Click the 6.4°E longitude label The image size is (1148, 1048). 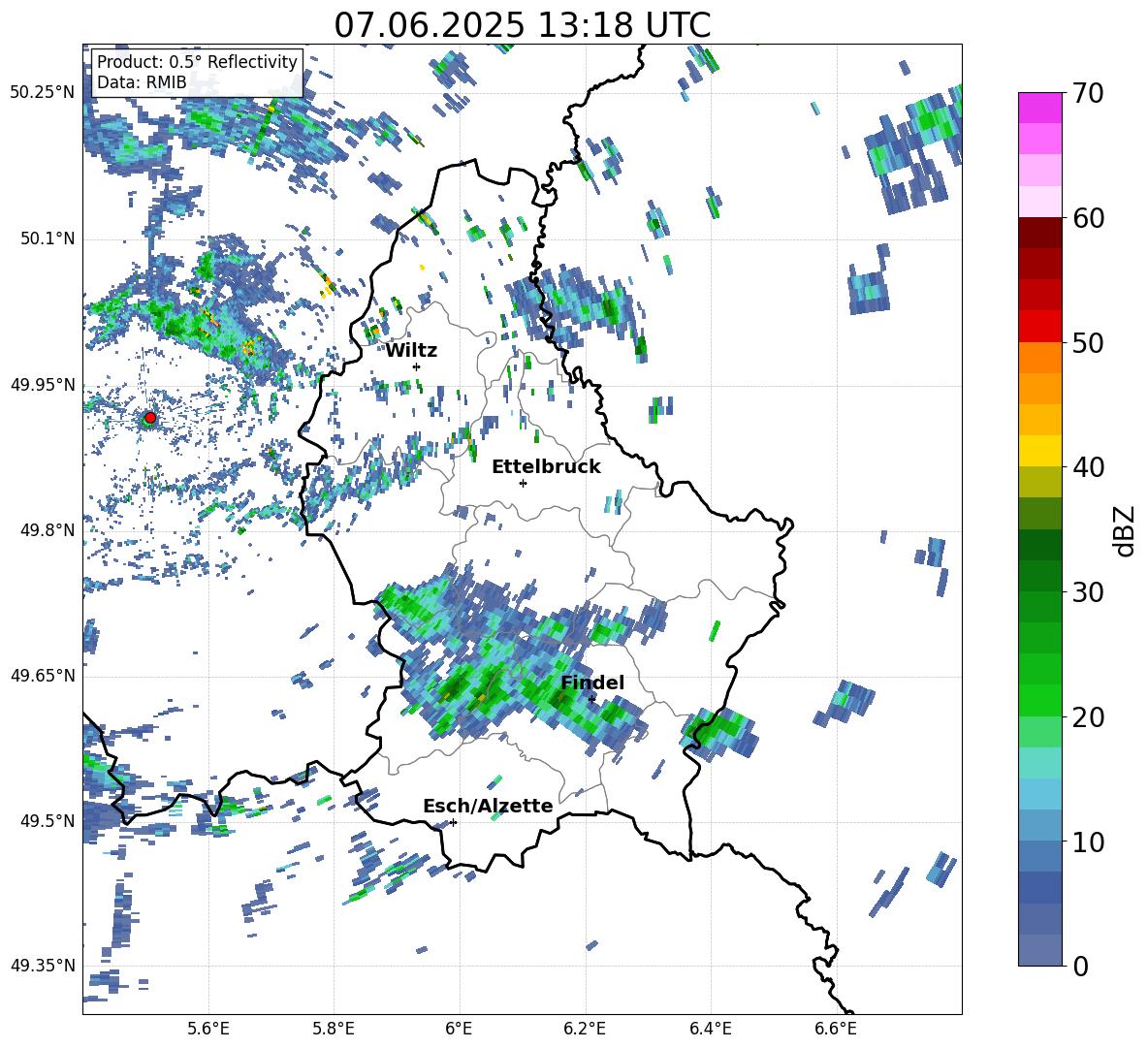tap(710, 1029)
